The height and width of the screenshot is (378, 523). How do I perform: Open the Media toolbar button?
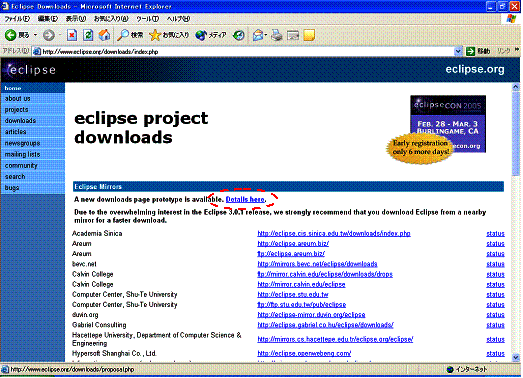(x=211, y=35)
